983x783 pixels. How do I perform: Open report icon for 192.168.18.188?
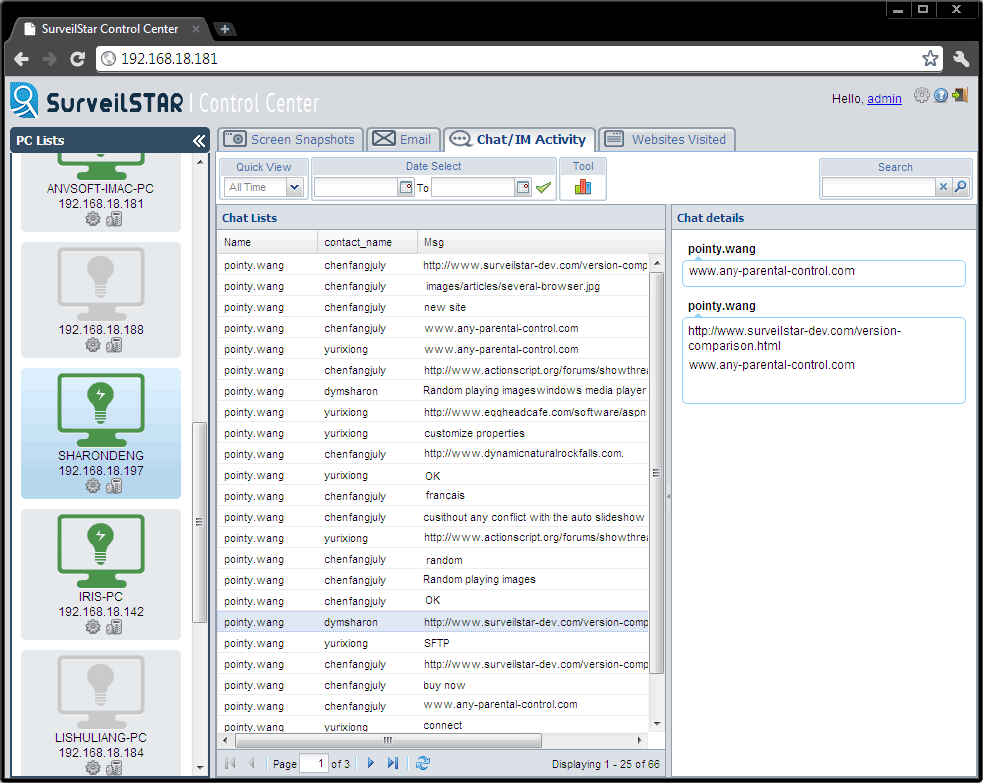click(x=114, y=345)
